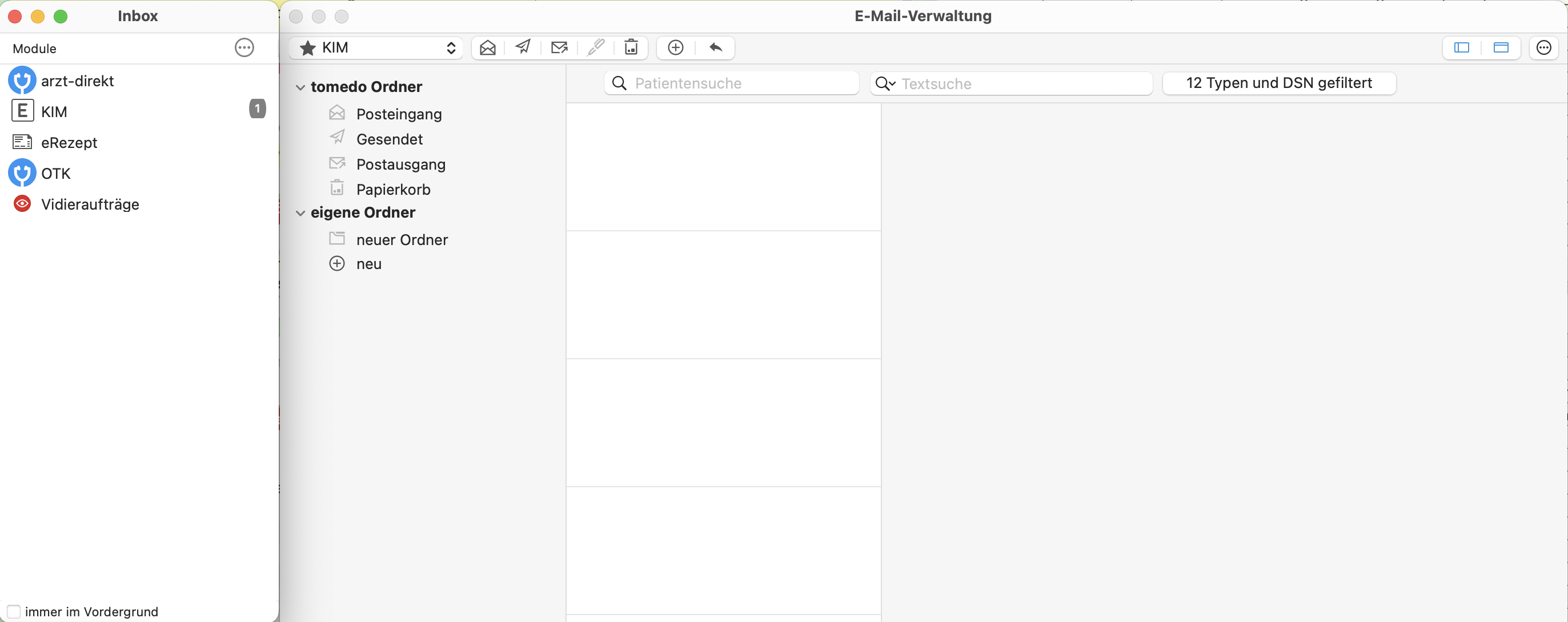Click the Gesendet paper-plane folder icon

(x=337, y=137)
